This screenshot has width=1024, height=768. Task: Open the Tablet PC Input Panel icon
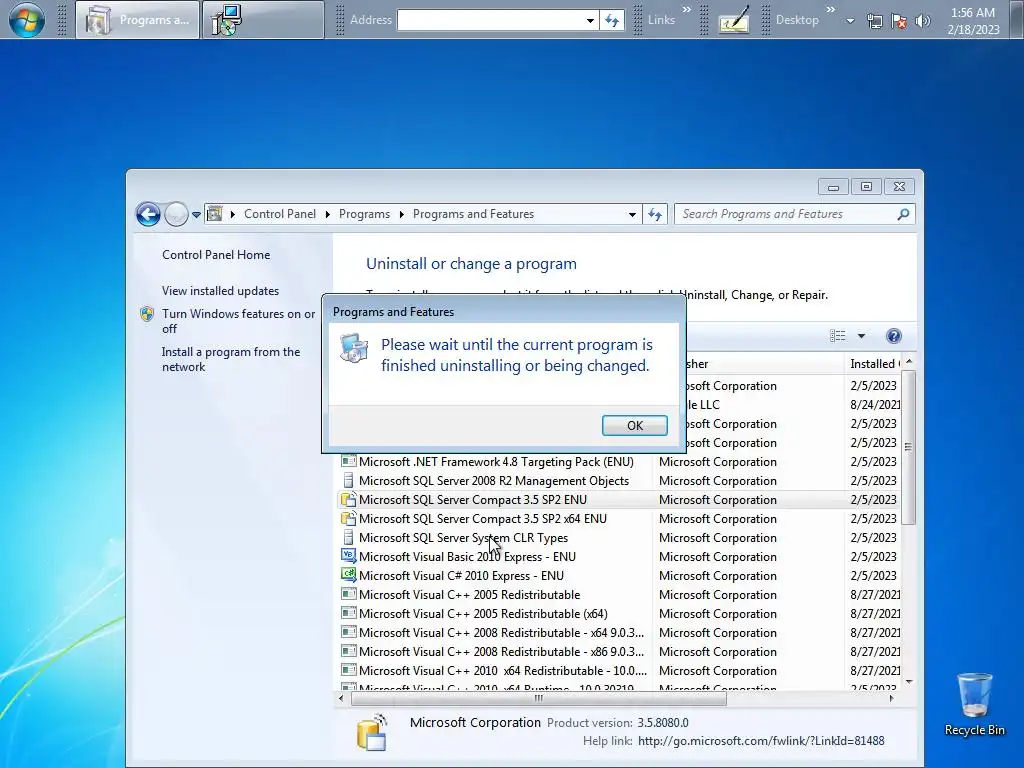pyautogui.click(x=734, y=21)
